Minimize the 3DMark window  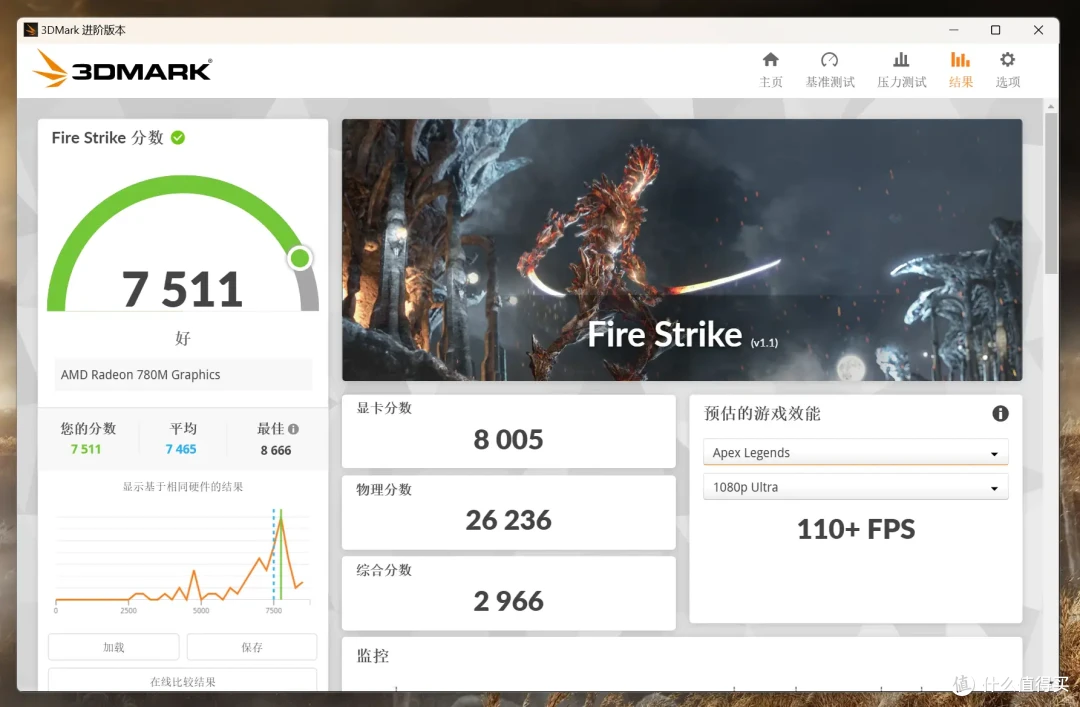(954, 30)
